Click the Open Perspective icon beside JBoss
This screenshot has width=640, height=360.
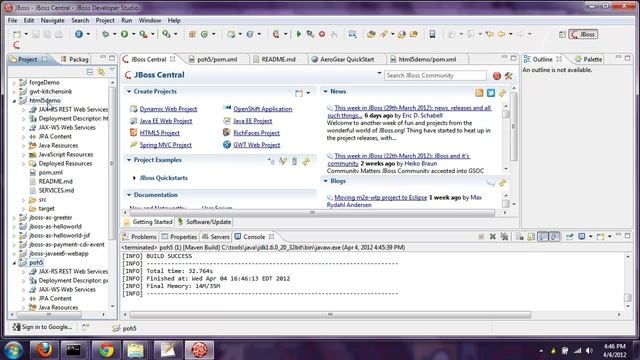[562, 35]
